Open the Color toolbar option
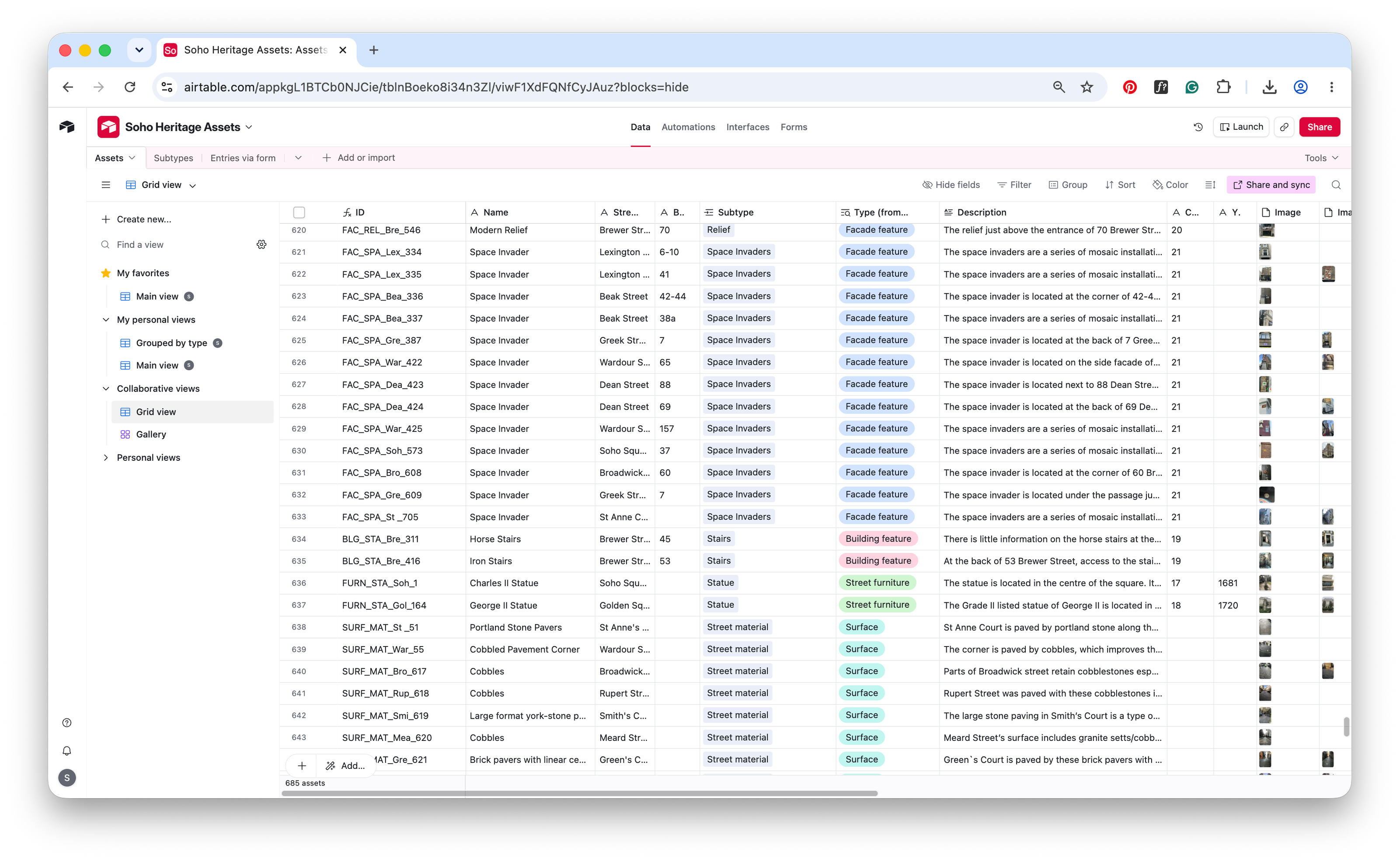1400x862 pixels. point(1170,185)
